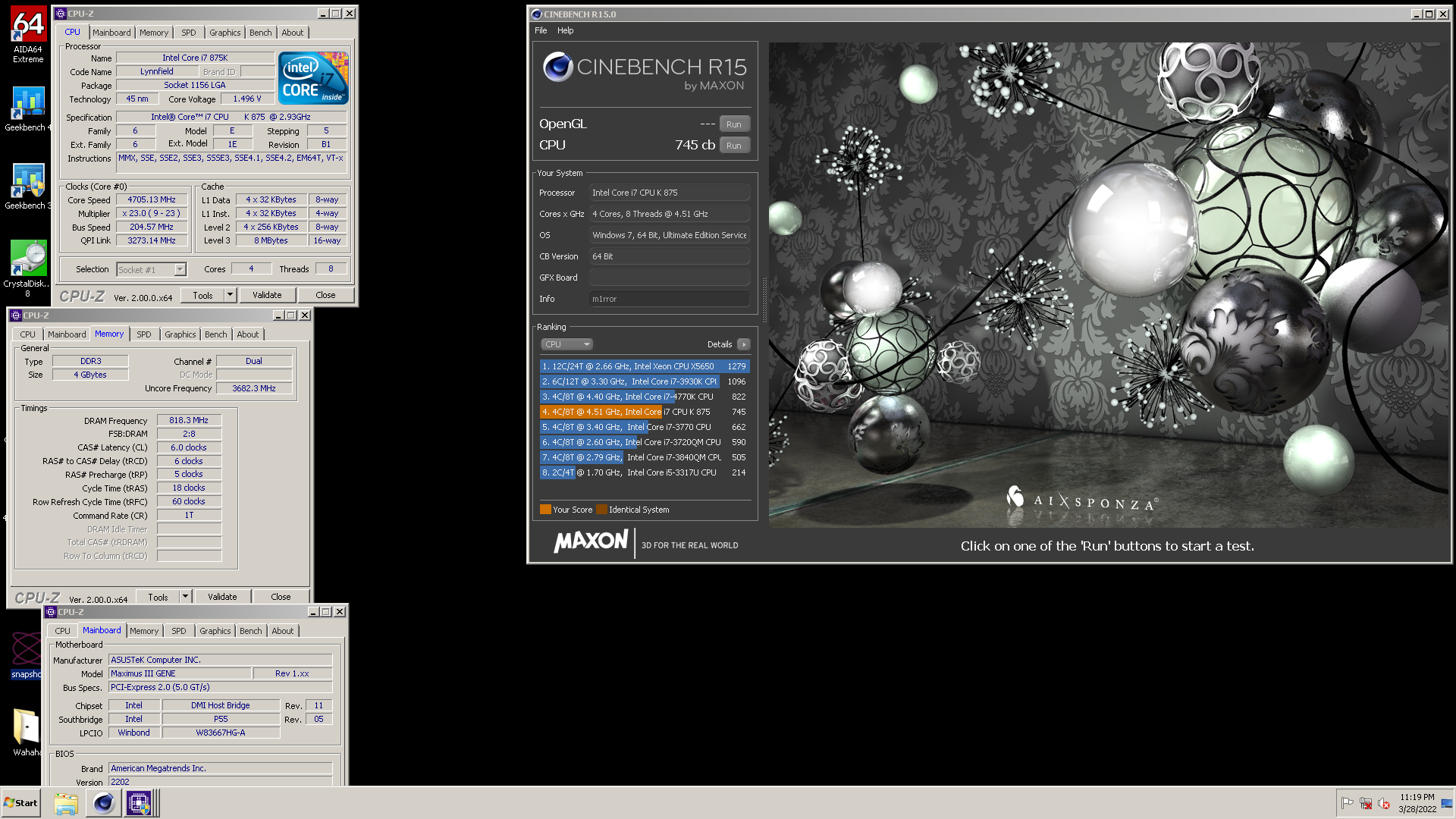Click Close button in top CPU-Z window

click(x=325, y=295)
